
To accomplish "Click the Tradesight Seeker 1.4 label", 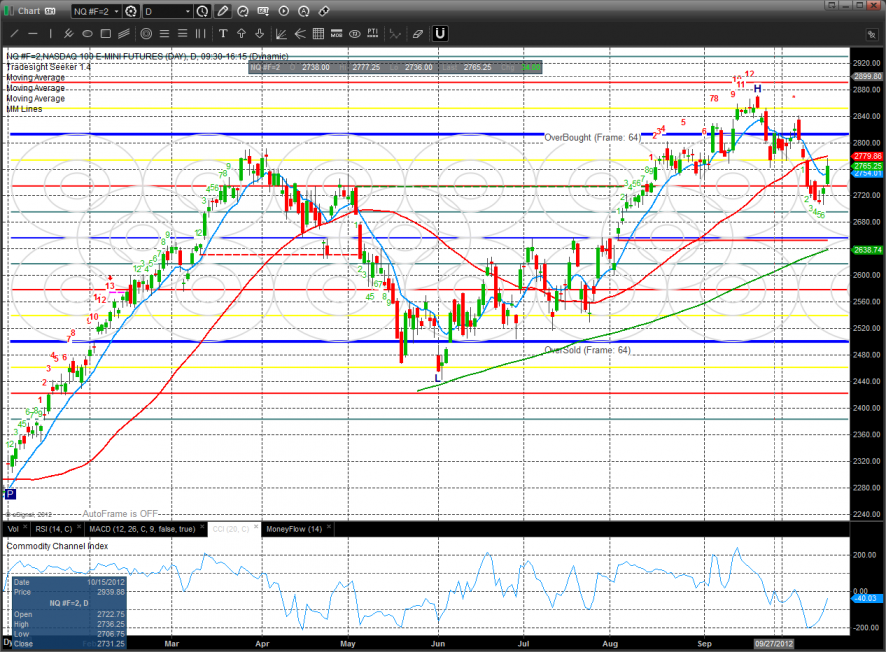I will tap(48, 67).
